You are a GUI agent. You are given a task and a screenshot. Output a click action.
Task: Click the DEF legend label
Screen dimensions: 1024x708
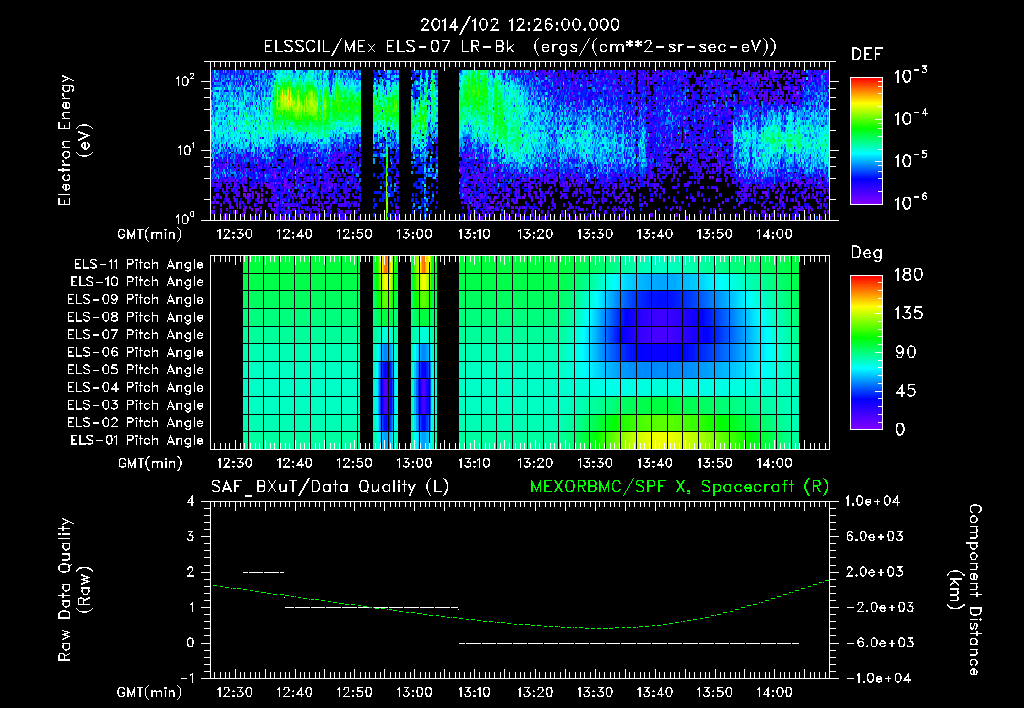point(867,55)
